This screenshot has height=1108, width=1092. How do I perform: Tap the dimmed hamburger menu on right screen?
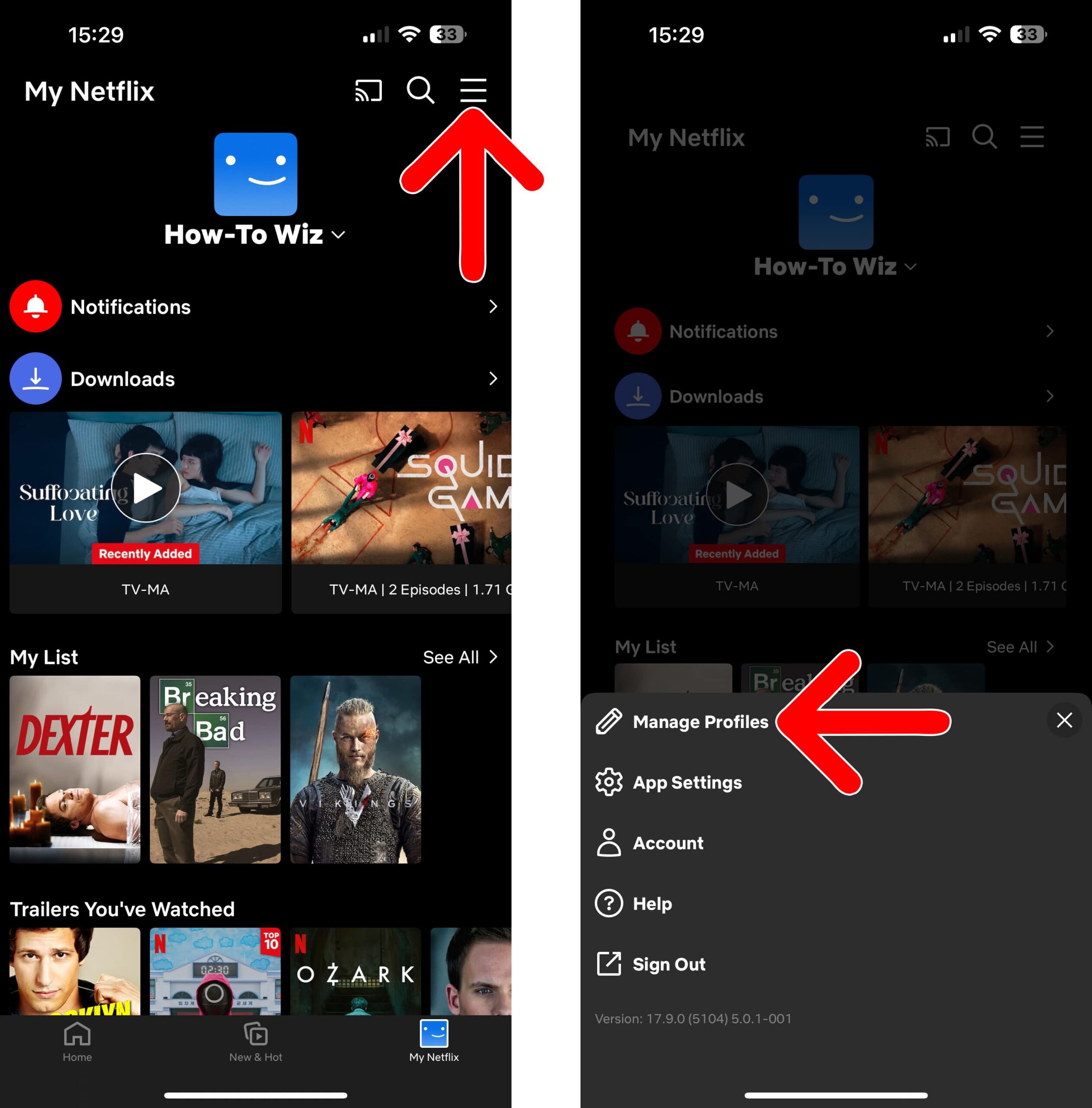coord(1032,137)
